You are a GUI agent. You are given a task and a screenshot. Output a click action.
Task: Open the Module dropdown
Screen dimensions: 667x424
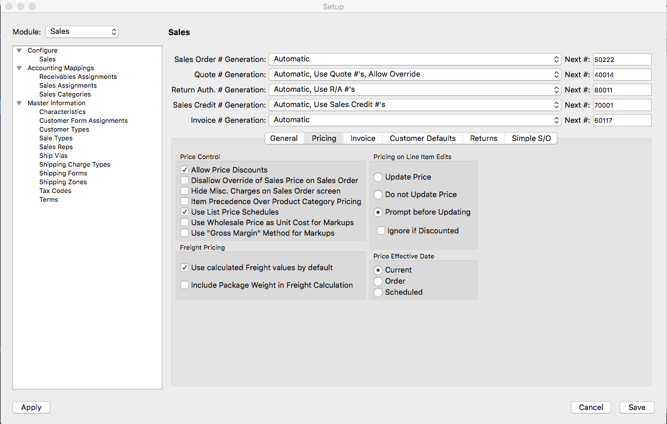[82, 31]
